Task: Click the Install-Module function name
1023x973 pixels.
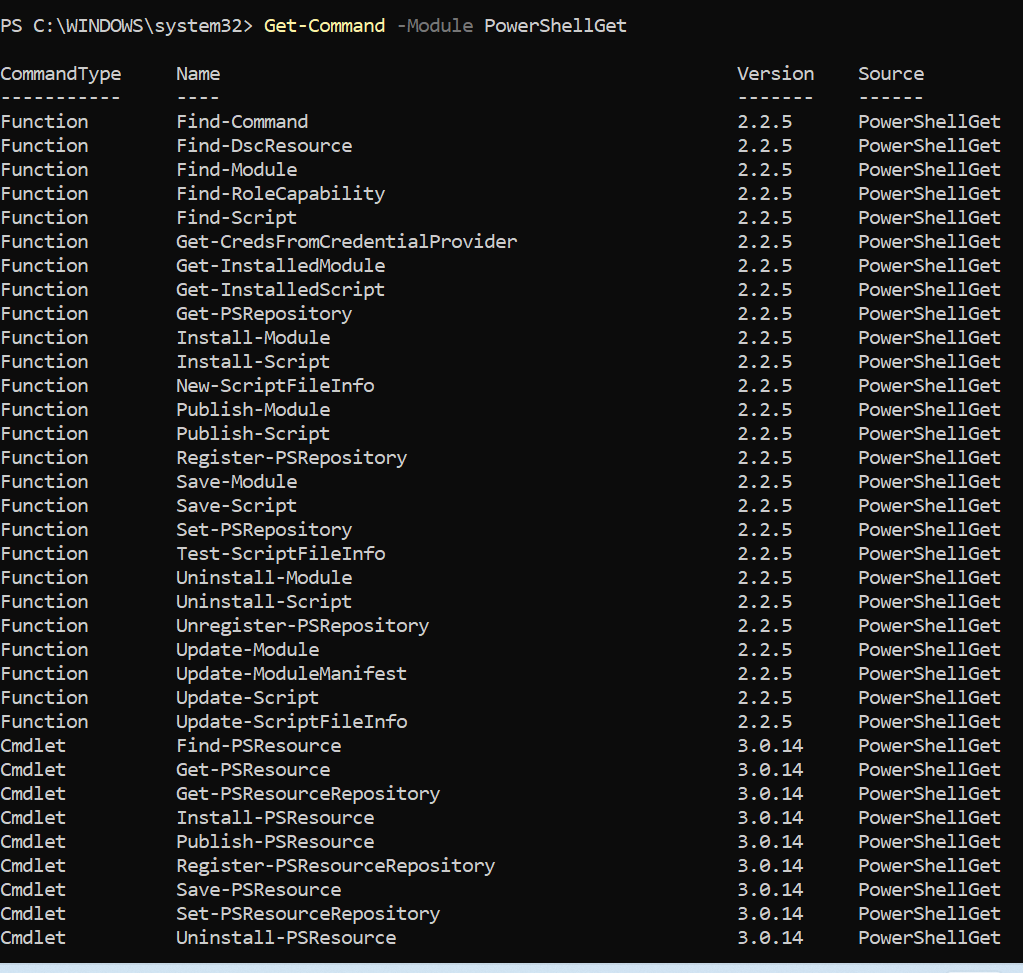Action: pos(253,338)
